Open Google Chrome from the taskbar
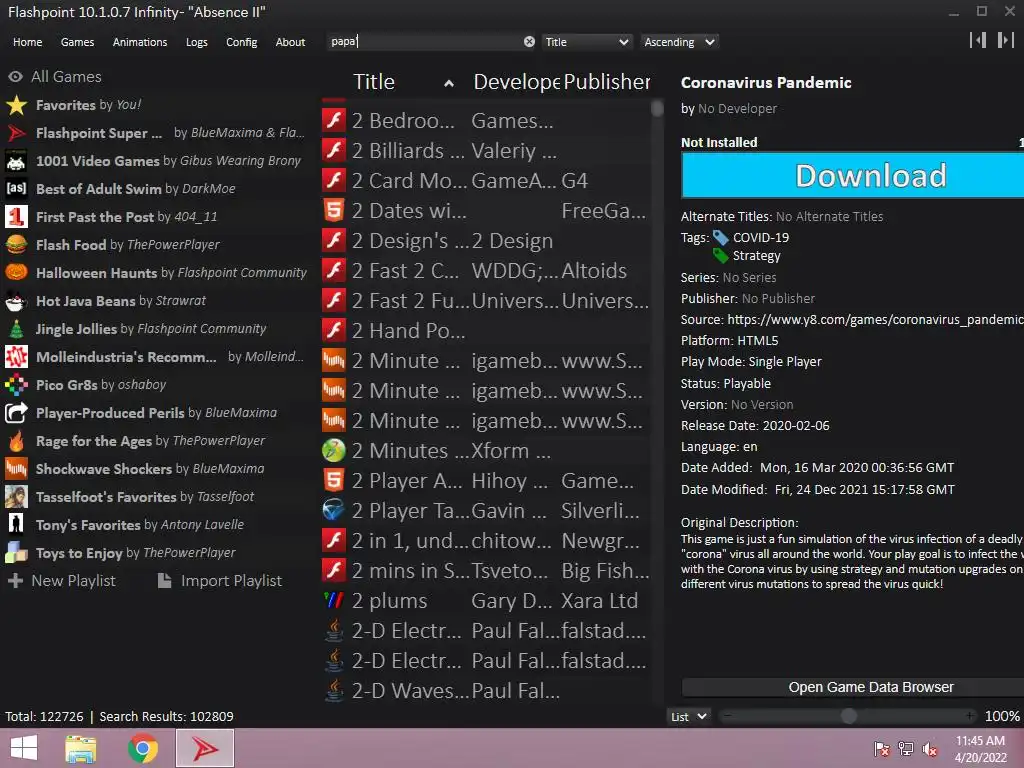Viewport: 1024px width, 768px height. click(142, 748)
